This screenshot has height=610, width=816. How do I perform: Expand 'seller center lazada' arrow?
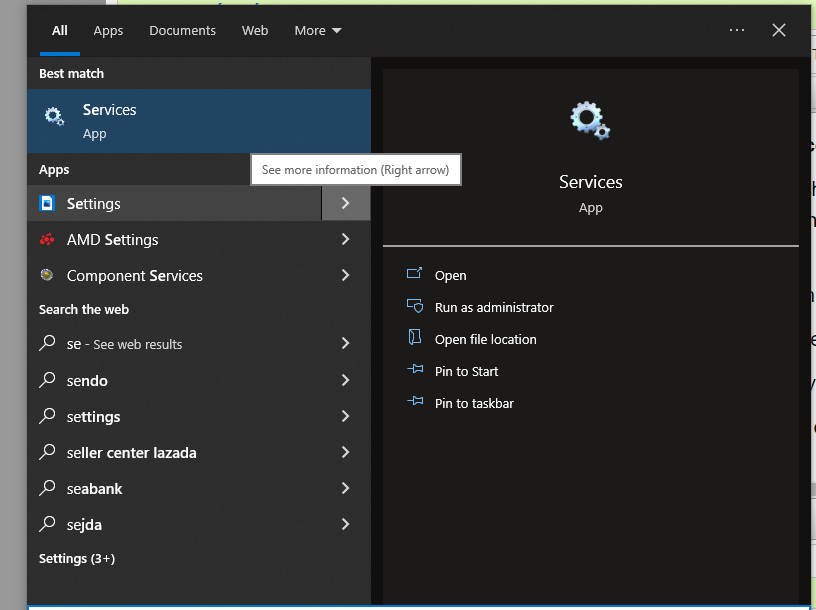[x=346, y=452]
